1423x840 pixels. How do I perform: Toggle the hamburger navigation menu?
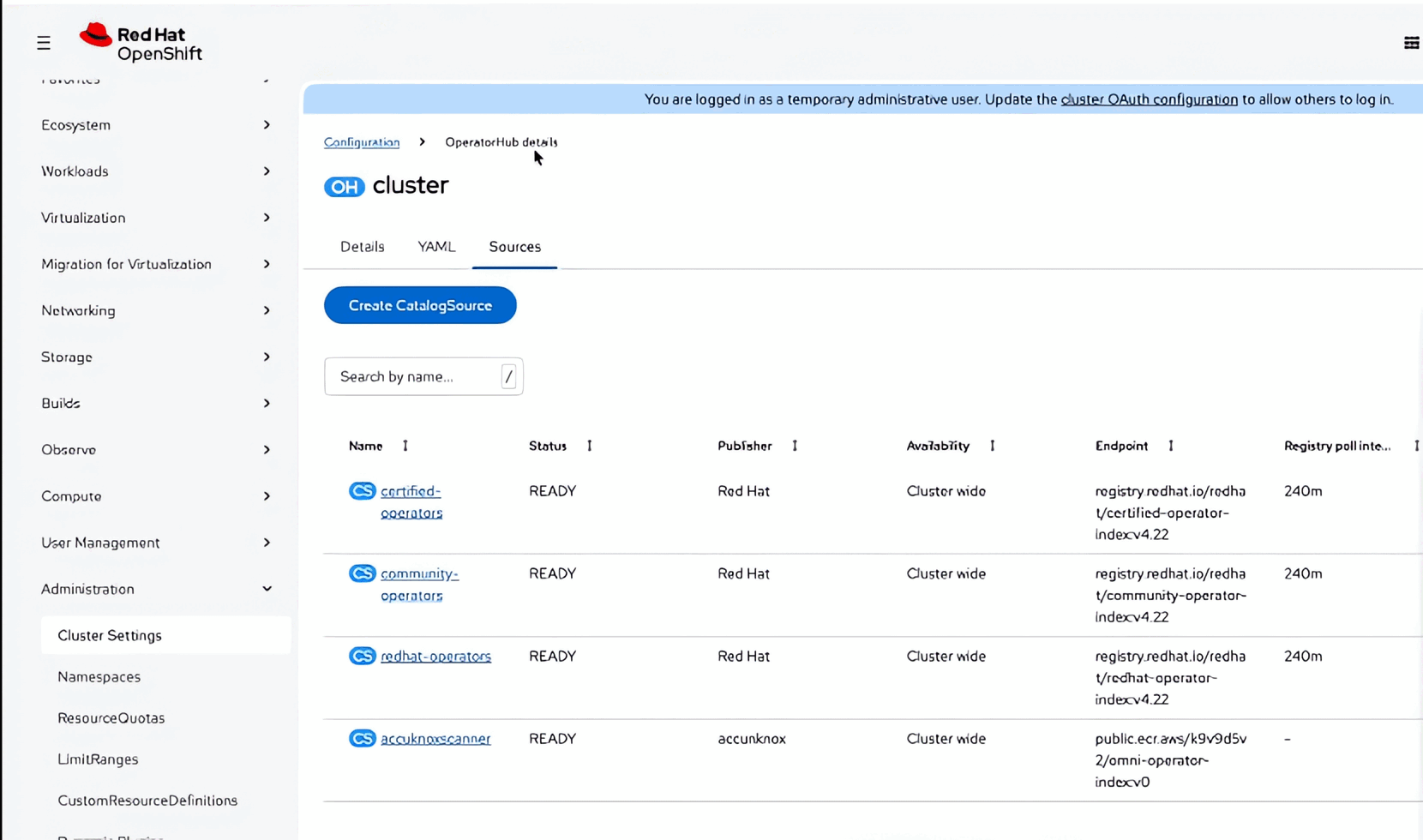[x=44, y=43]
